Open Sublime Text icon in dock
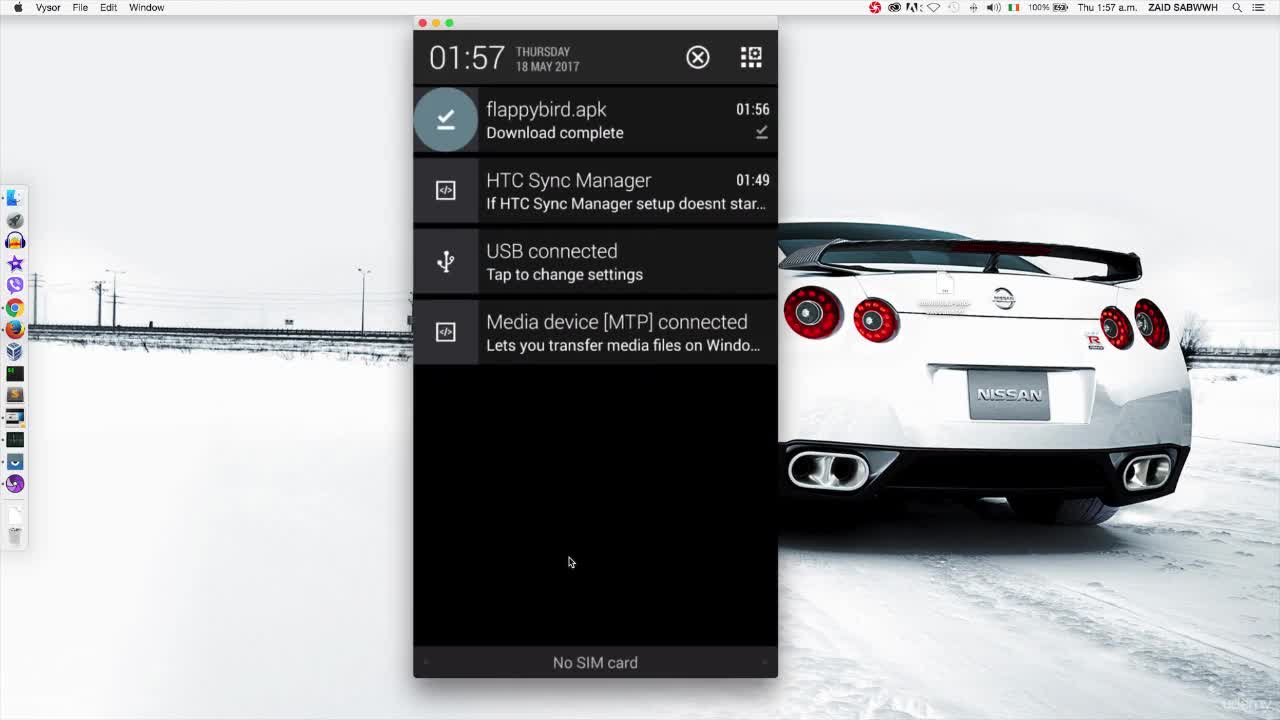Screen dimensions: 1280x720 14,395
